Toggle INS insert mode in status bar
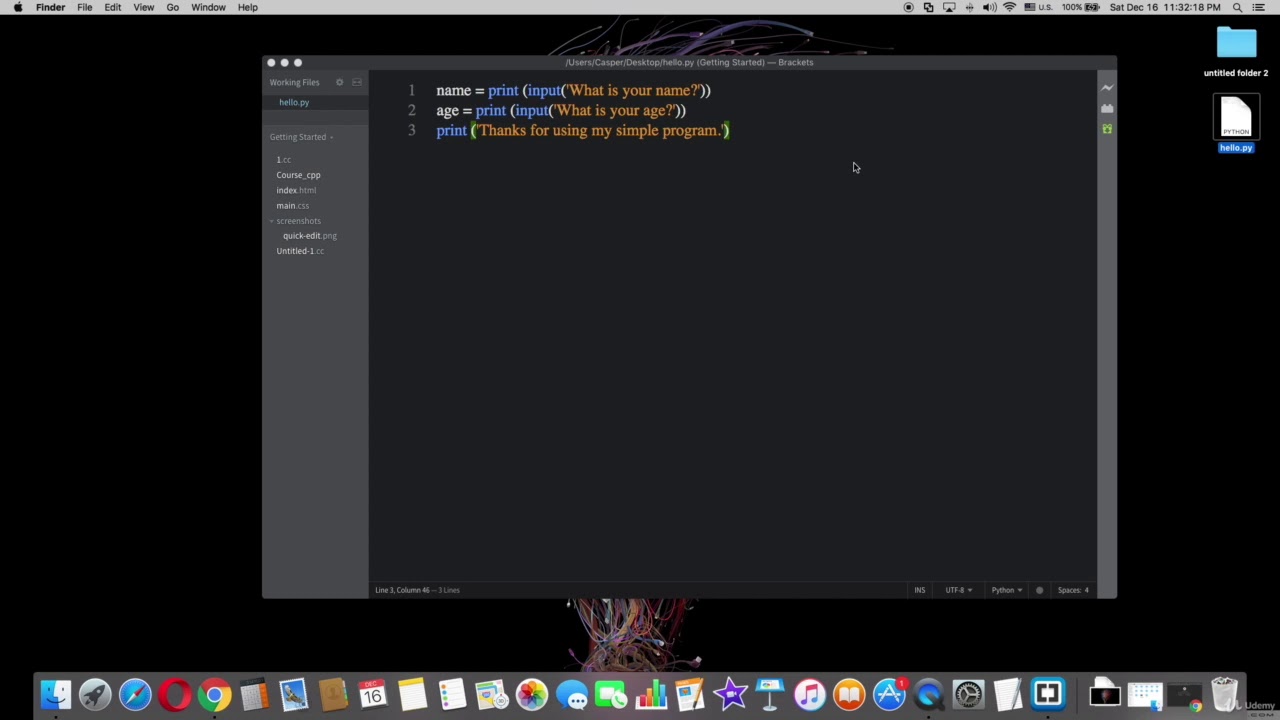This screenshot has width=1280, height=720. (x=920, y=590)
